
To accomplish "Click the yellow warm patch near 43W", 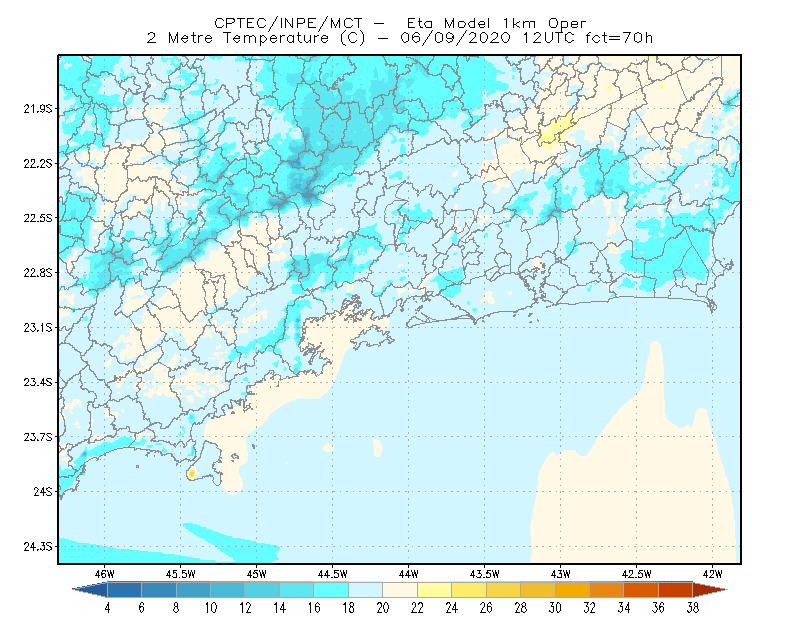I will click(555, 131).
